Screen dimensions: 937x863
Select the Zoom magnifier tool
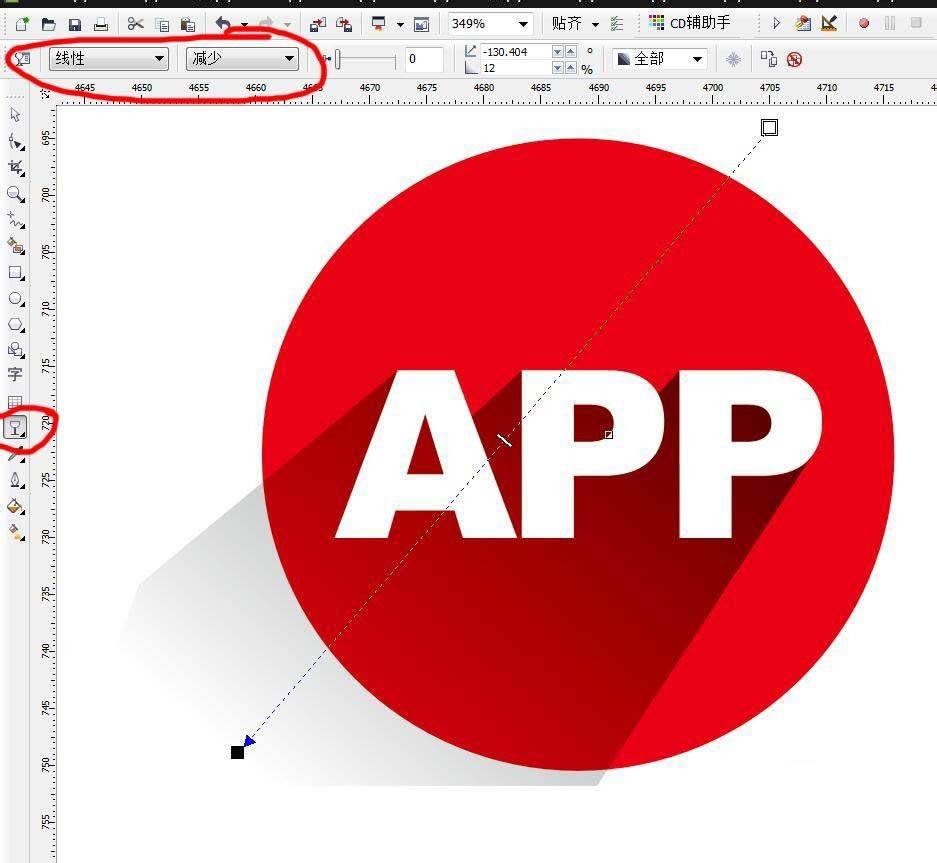pos(15,194)
